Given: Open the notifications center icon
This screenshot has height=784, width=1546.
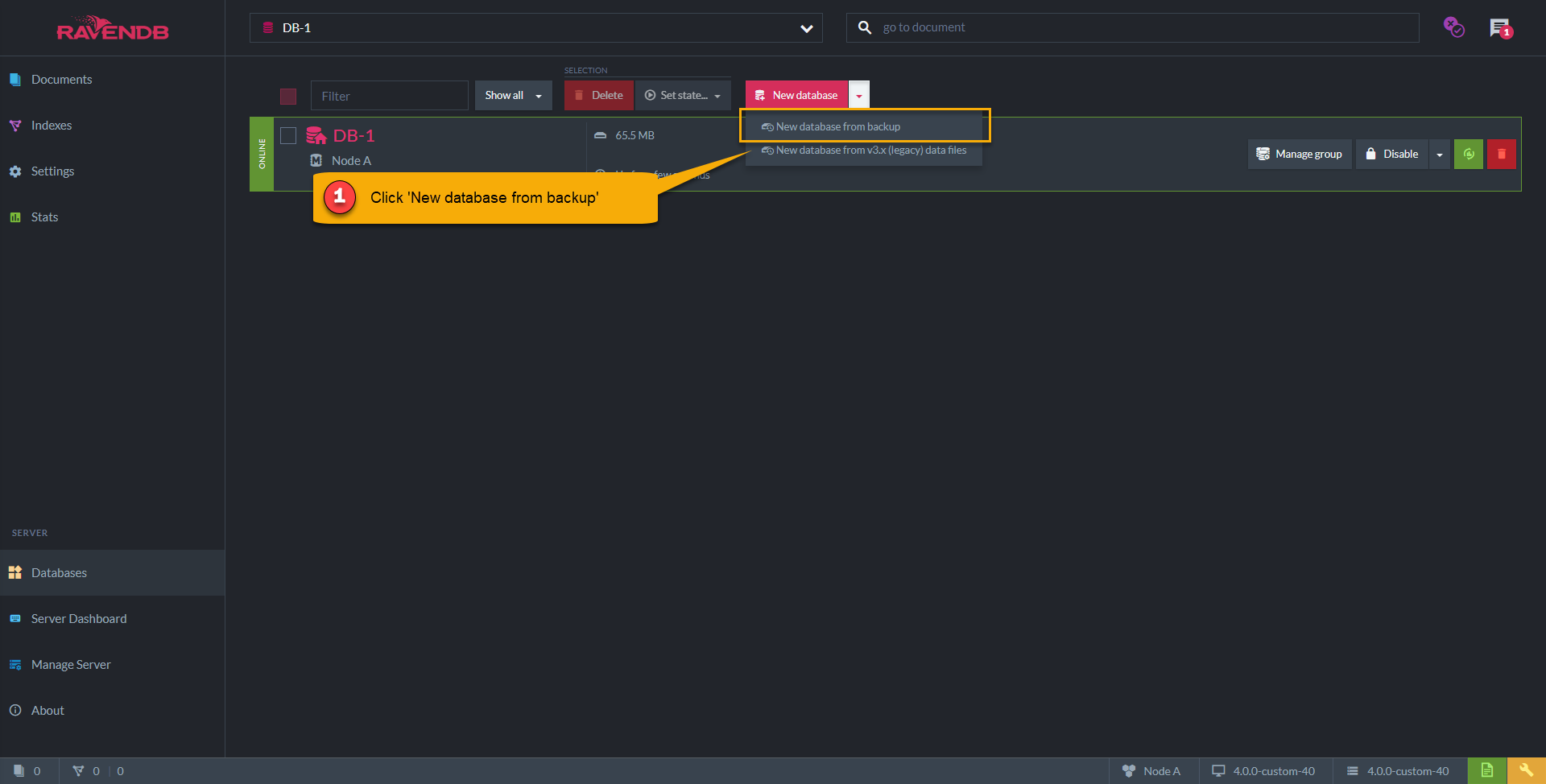Looking at the screenshot, I should click(1501, 28).
